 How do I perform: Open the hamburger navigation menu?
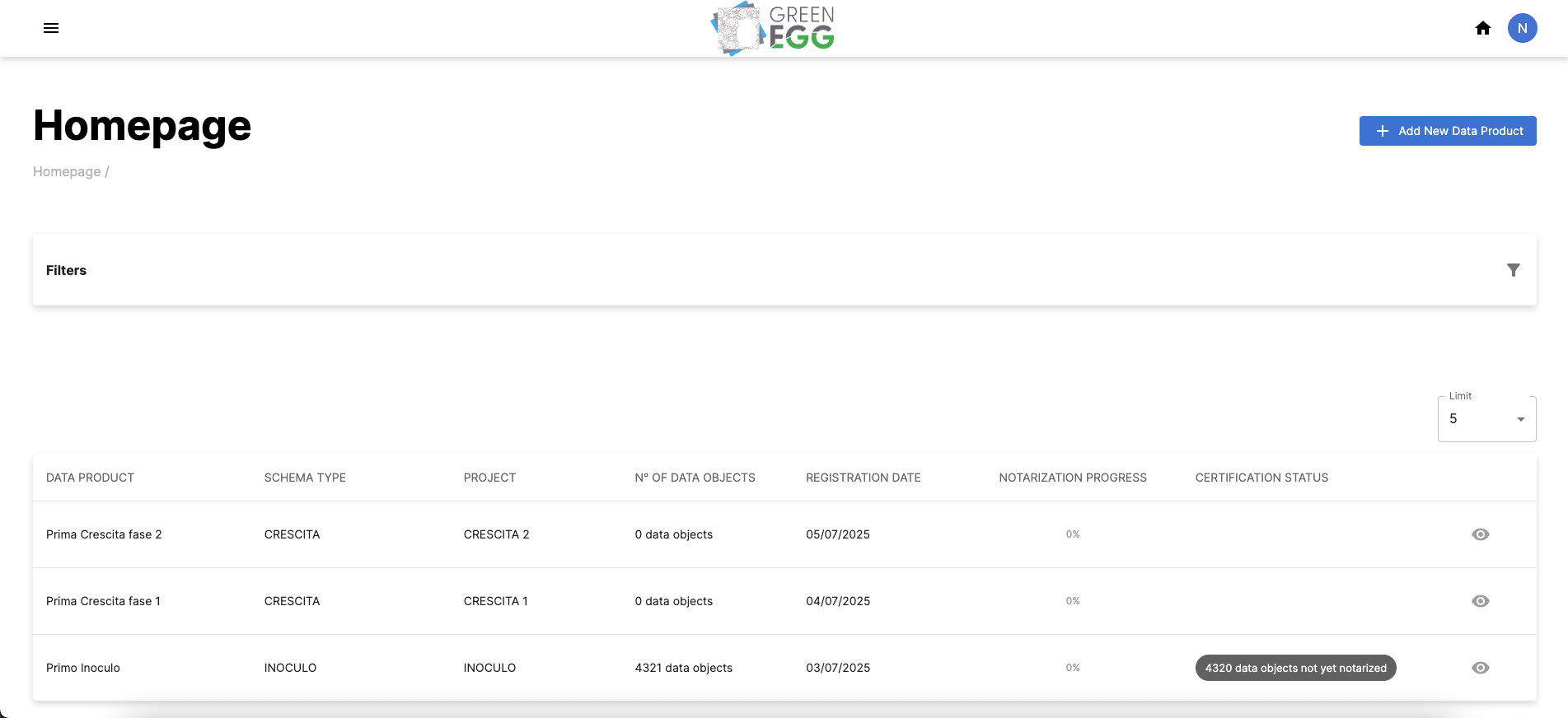[x=51, y=28]
